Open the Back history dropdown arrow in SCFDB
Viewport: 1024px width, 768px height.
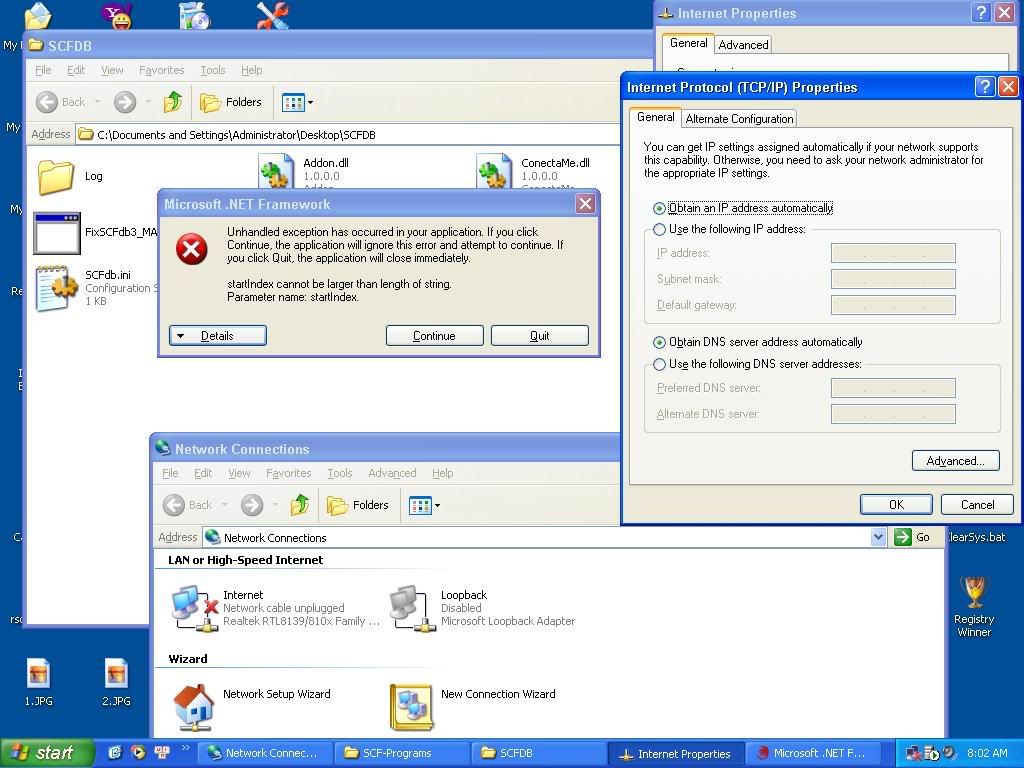tap(97, 102)
